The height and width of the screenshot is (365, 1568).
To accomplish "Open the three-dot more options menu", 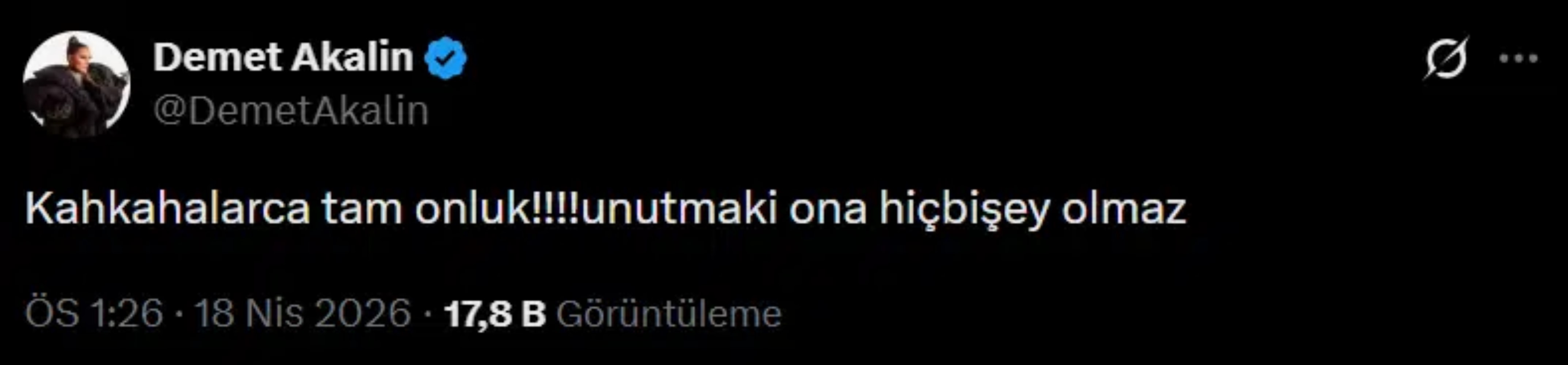I will tap(1518, 59).
